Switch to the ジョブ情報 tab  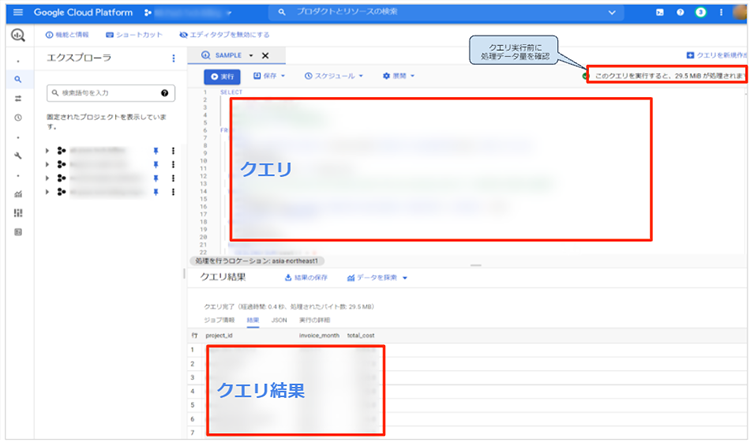(219, 320)
